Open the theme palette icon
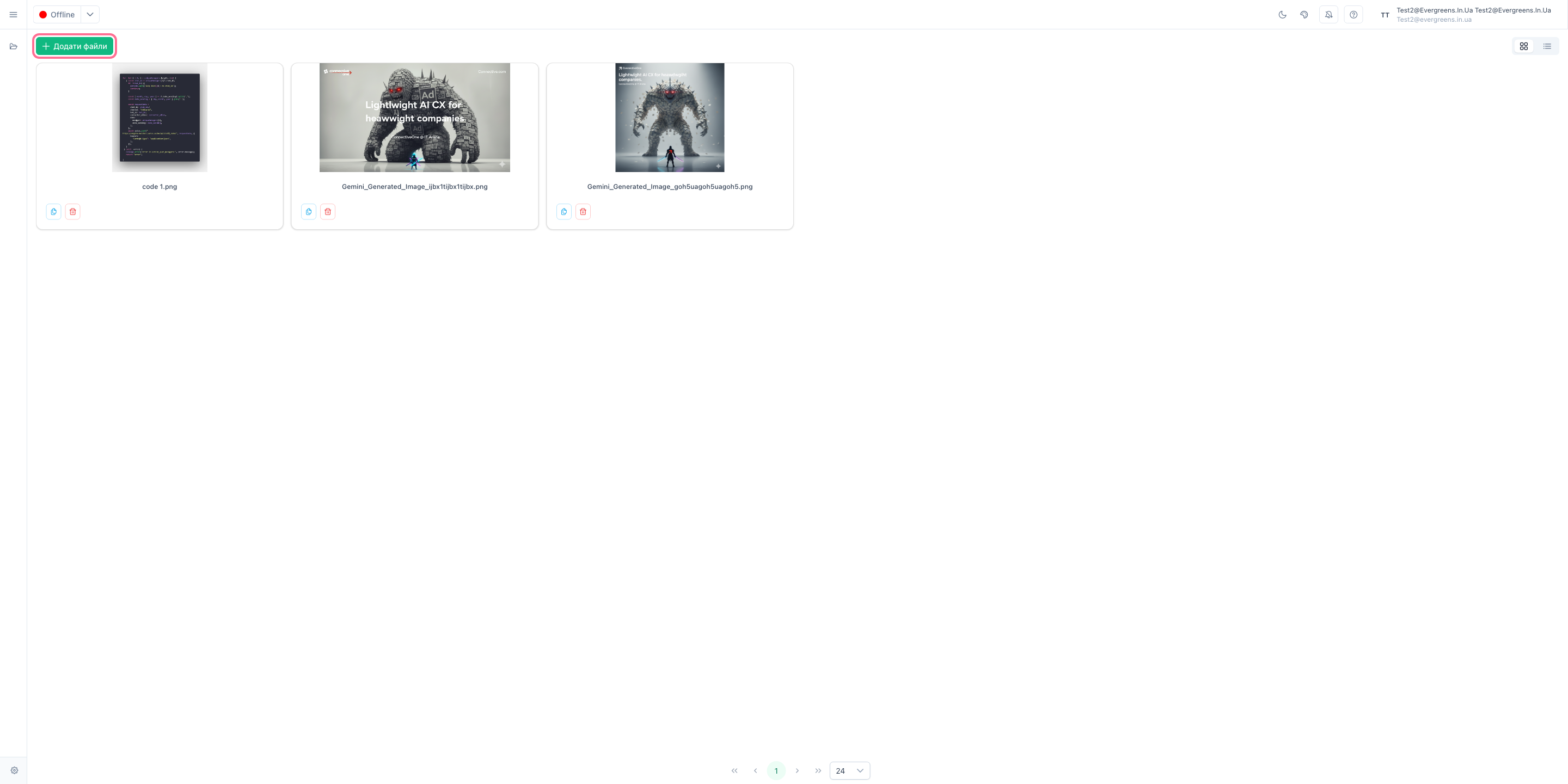1568x784 pixels. pos(1304,14)
